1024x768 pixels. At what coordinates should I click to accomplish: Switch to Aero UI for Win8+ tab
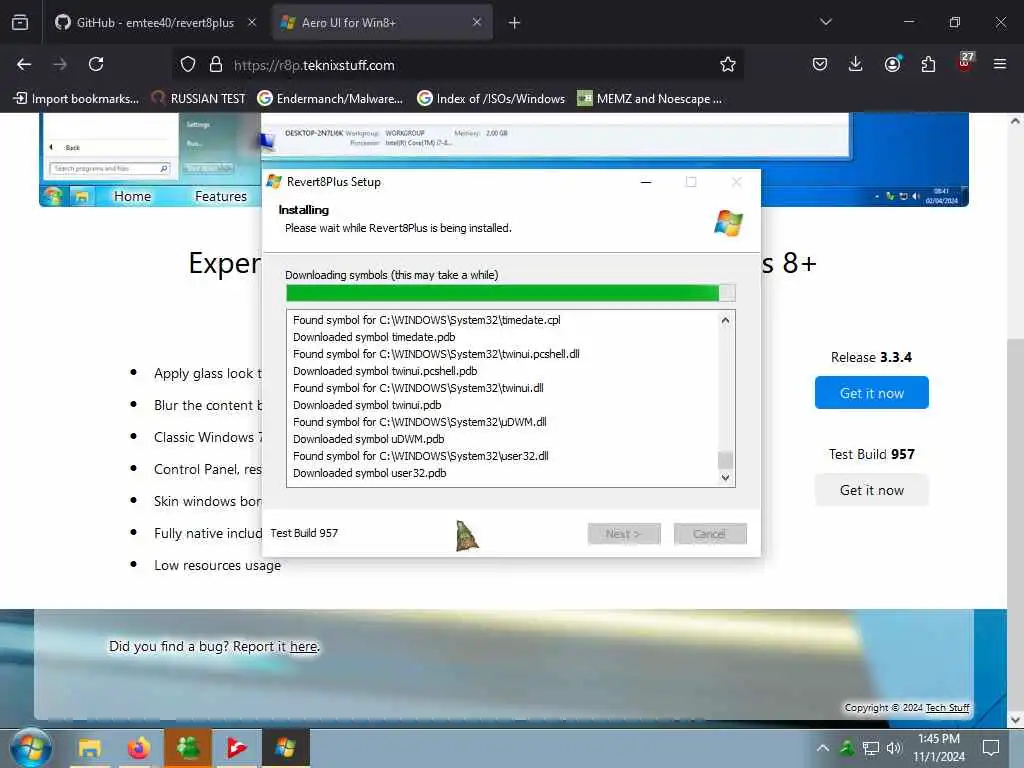click(382, 22)
